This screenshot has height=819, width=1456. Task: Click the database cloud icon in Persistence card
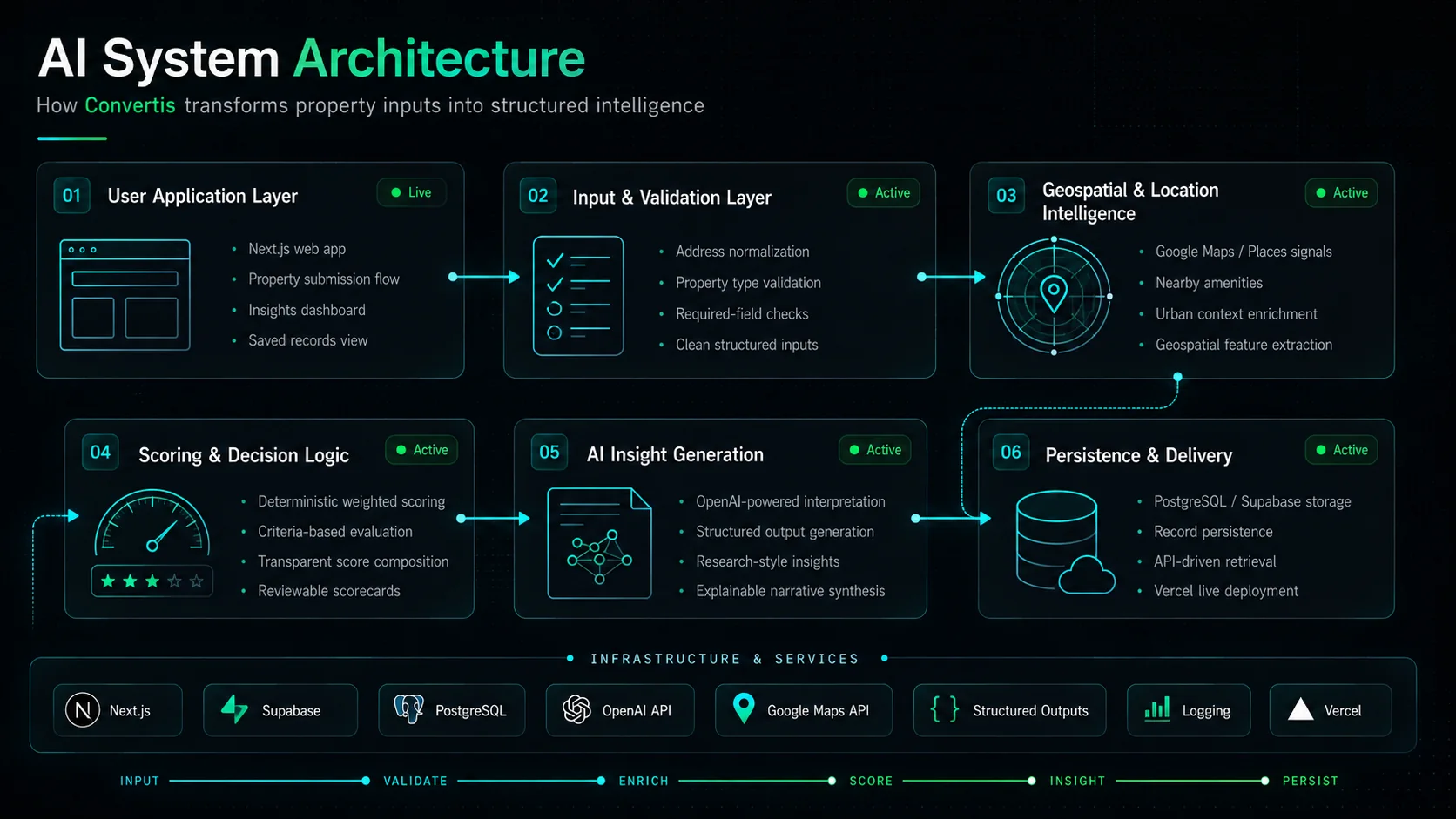1065,542
